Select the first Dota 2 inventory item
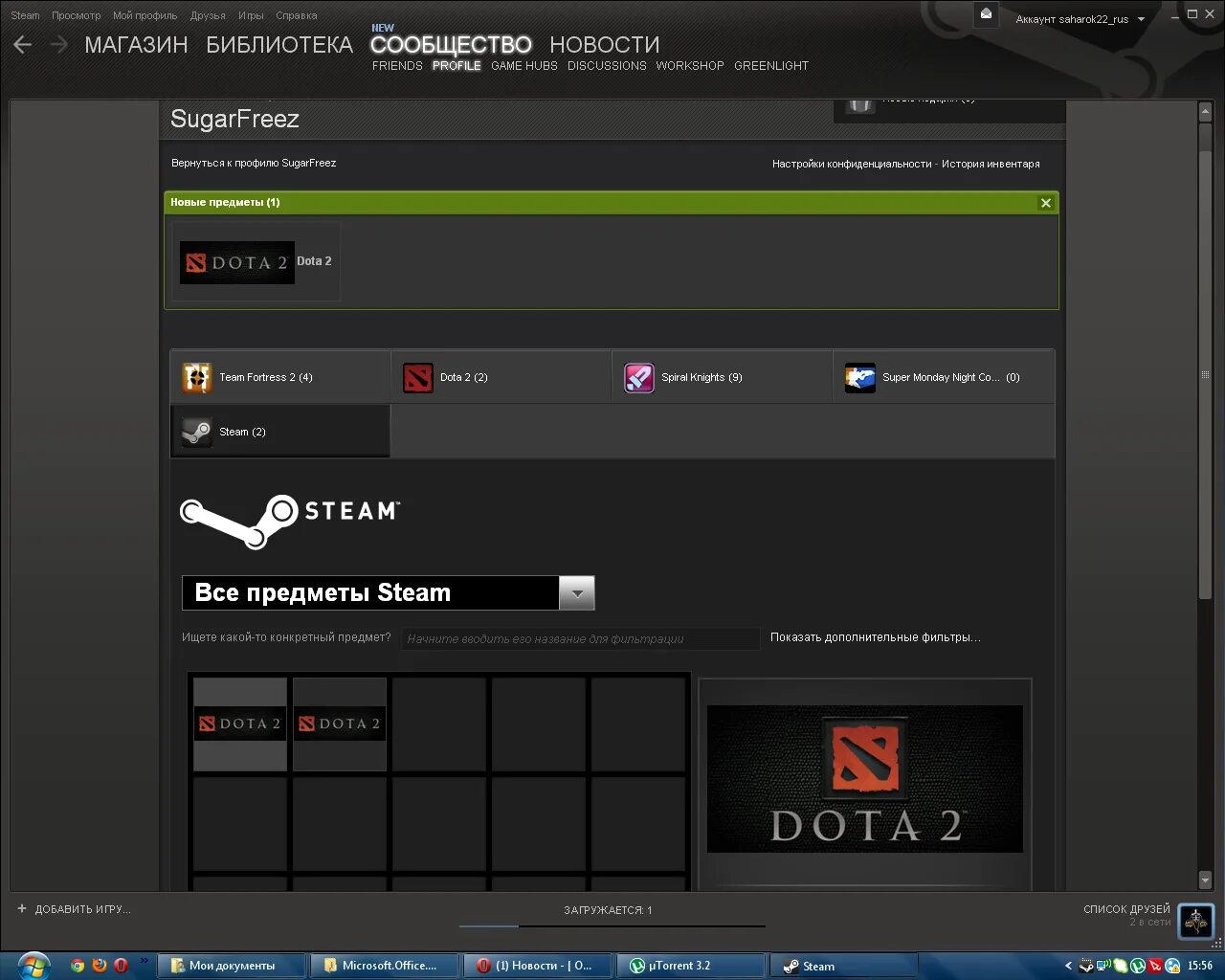This screenshot has height=980, width=1225. click(240, 724)
